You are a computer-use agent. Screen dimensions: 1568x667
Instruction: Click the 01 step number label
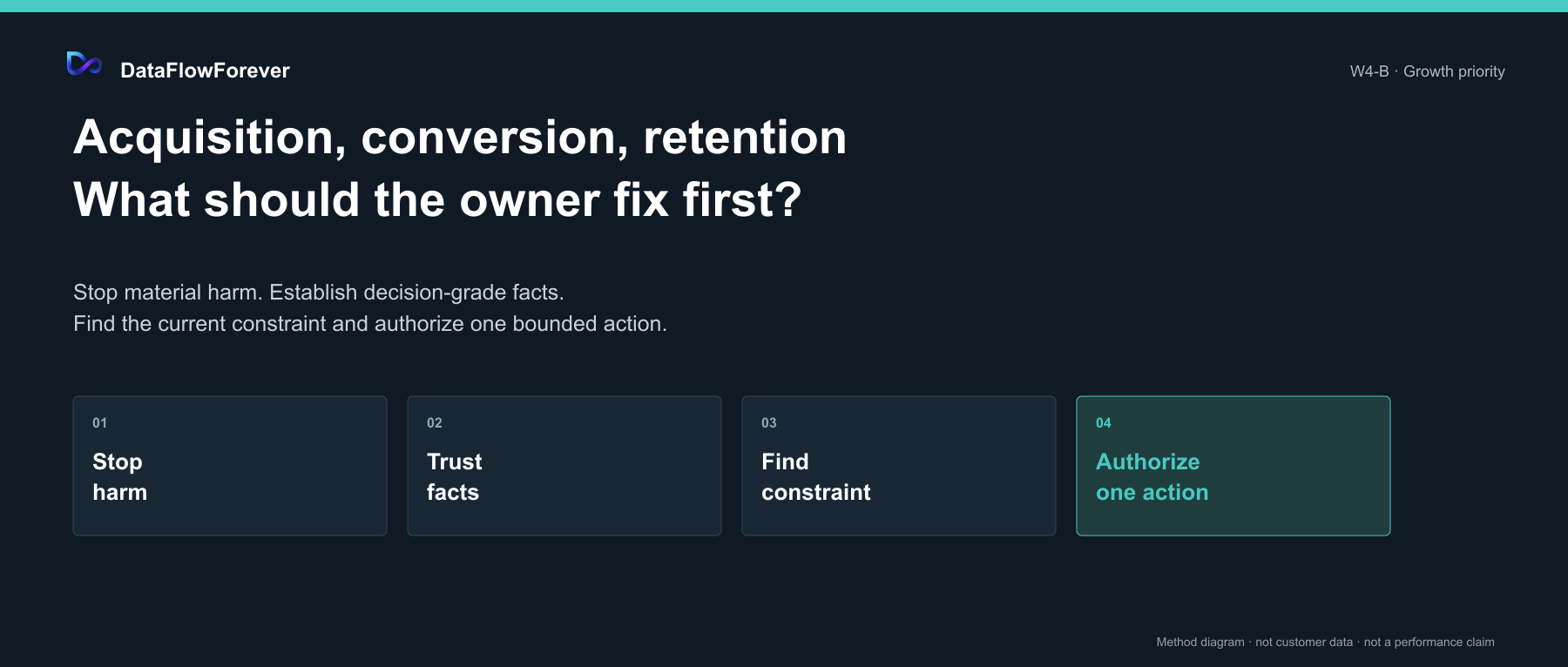point(100,423)
